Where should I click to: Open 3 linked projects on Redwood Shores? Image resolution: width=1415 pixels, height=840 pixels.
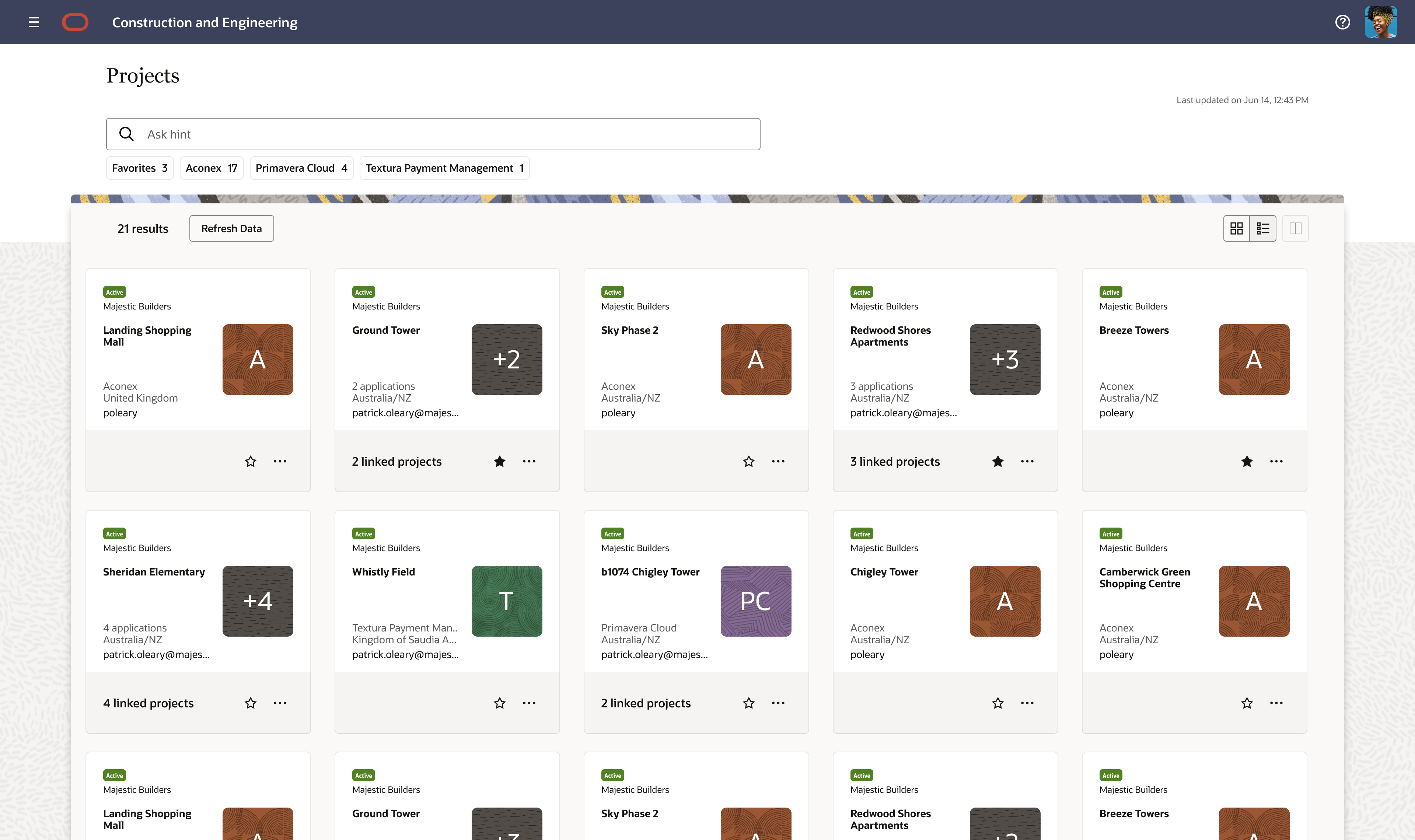pos(895,461)
